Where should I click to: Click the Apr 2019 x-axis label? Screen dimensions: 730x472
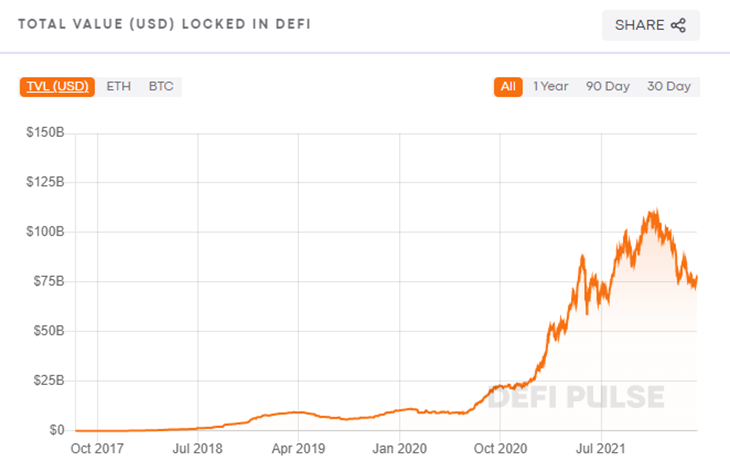point(298,449)
